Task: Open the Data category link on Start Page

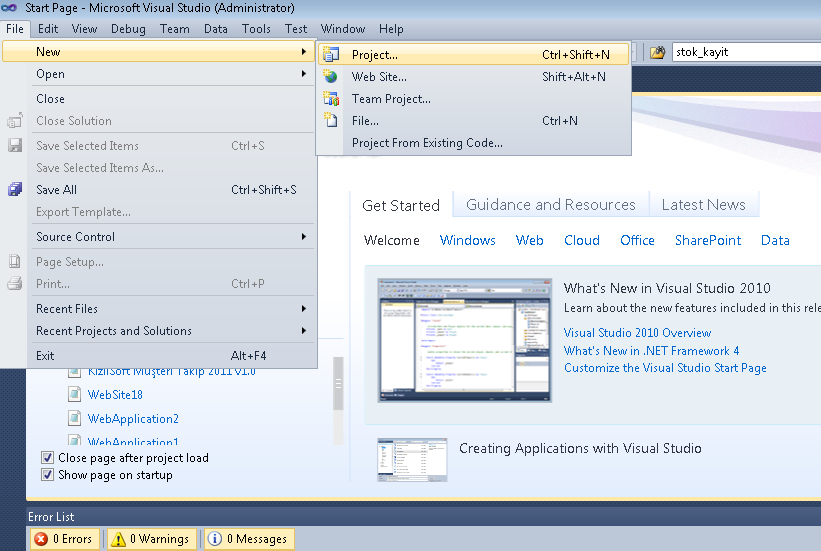Action: [775, 240]
